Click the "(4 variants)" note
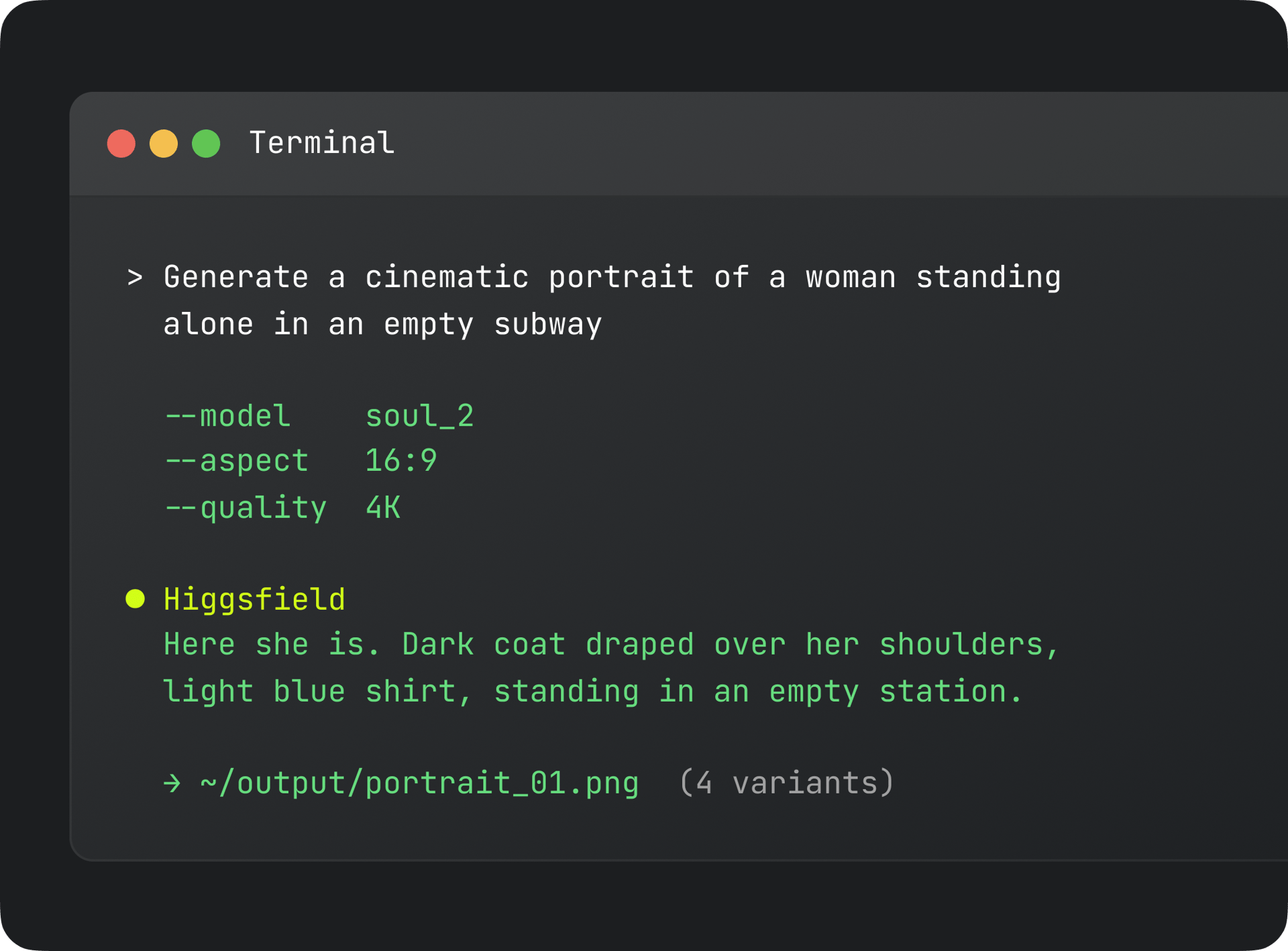This screenshot has height=951, width=1288. click(787, 783)
